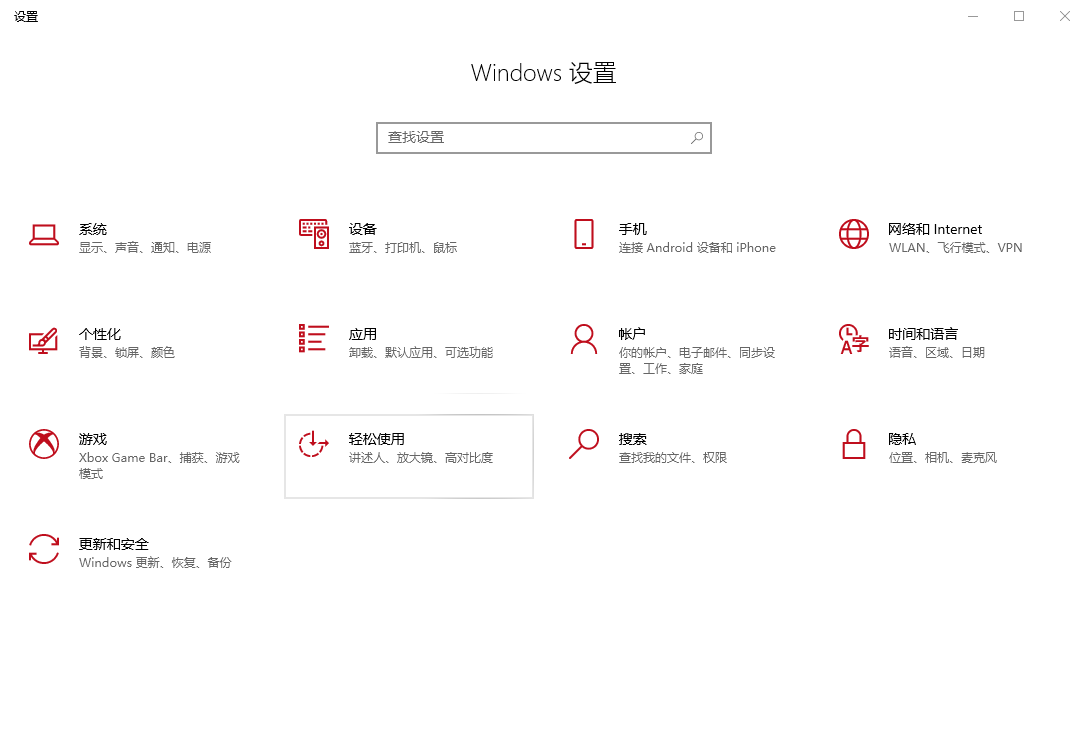1088x743 pixels.
Task: Focus the 查找设置 search field
Action: (544, 138)
